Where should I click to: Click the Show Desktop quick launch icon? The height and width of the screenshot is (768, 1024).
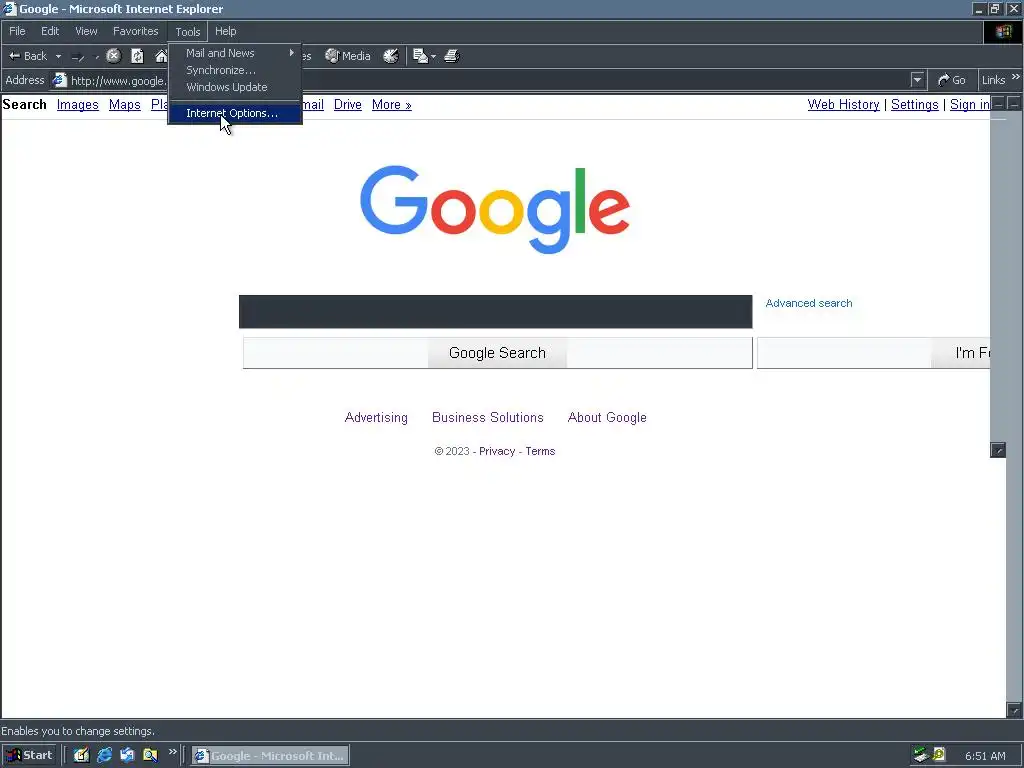(81, 756)
